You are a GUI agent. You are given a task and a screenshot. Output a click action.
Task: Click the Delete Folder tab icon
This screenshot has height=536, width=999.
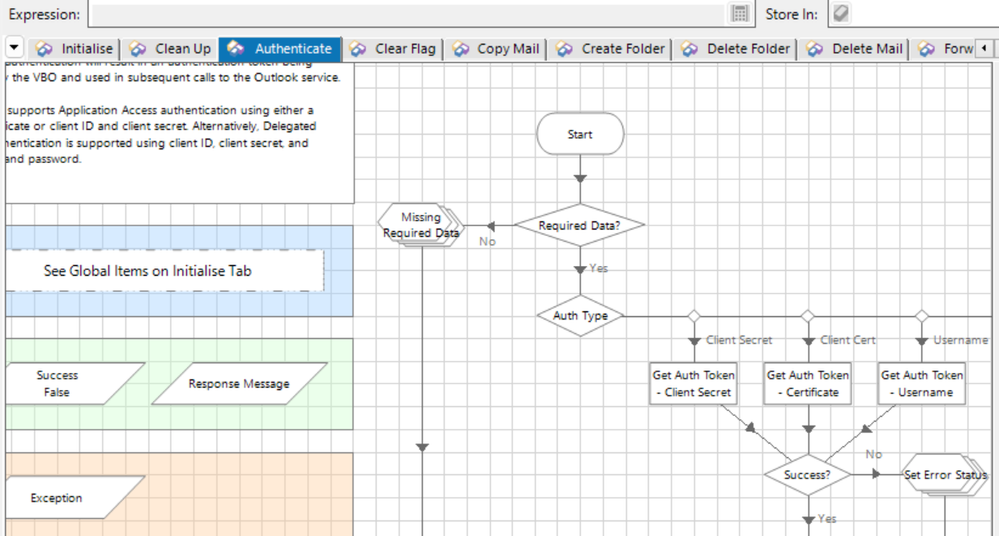pos(689,49)
